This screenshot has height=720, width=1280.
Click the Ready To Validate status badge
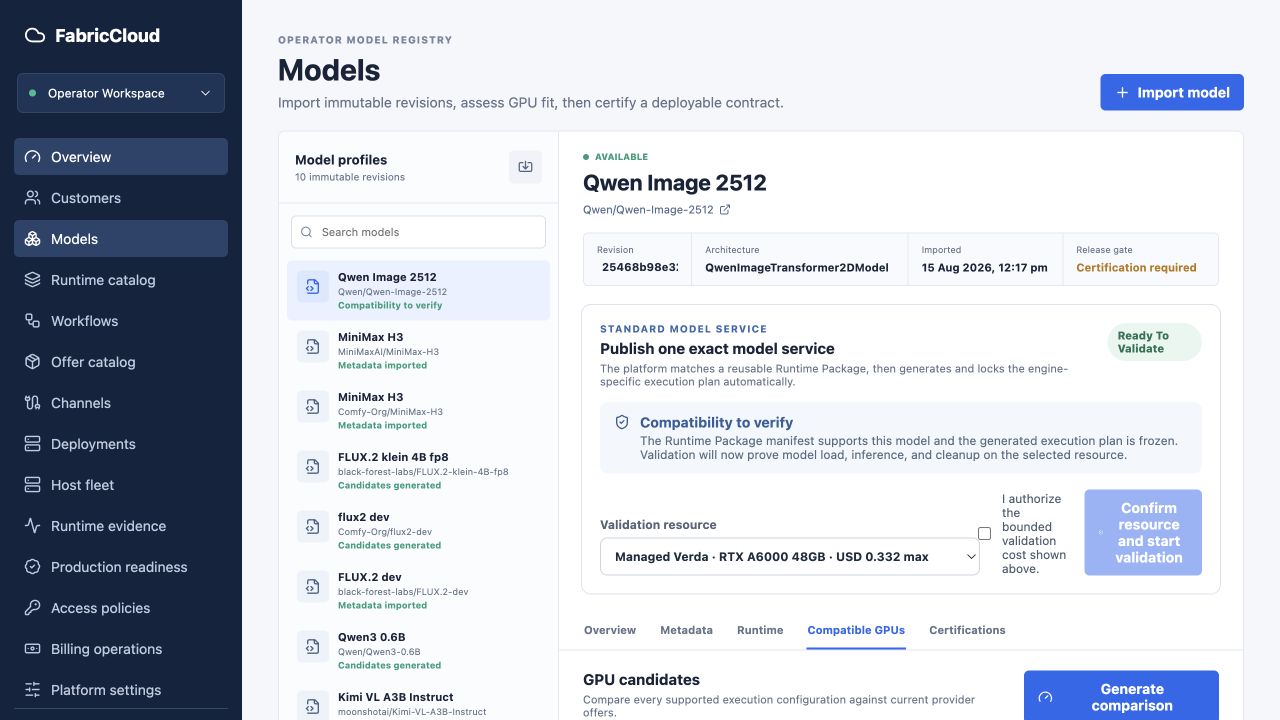[1154, 342]
